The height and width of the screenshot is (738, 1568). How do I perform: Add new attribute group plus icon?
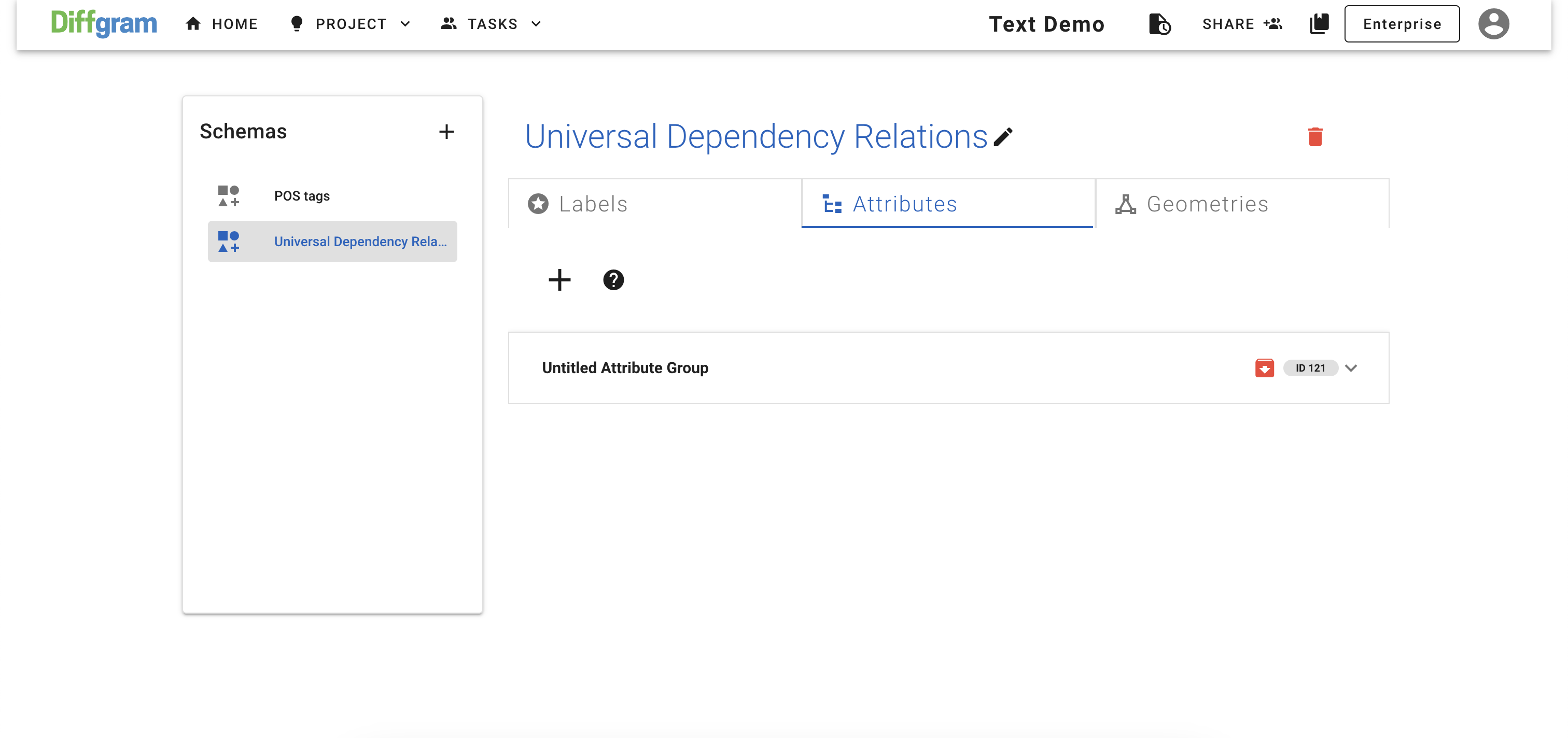(559, 280)
